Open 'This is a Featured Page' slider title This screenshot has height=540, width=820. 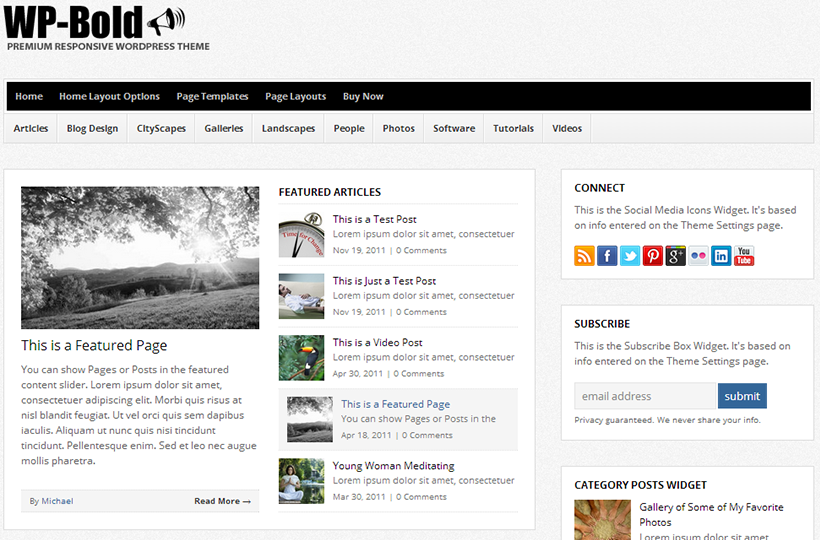pos(94,345)
